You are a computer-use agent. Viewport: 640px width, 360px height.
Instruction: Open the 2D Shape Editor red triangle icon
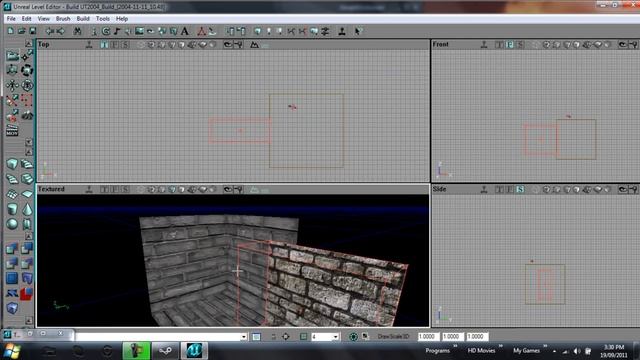pyautogui.click(x=202, y=31)
